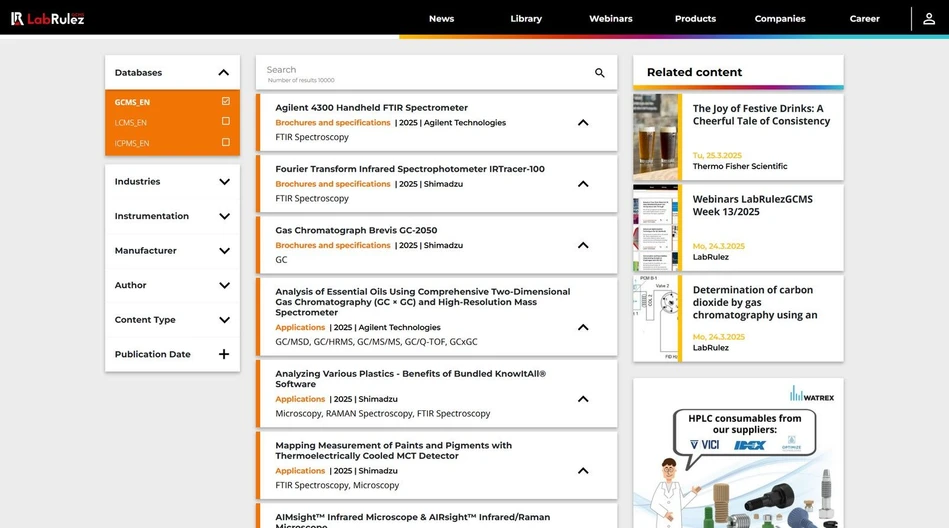Open Gas Chromatograph Brevis GC-2050 title

356,230
